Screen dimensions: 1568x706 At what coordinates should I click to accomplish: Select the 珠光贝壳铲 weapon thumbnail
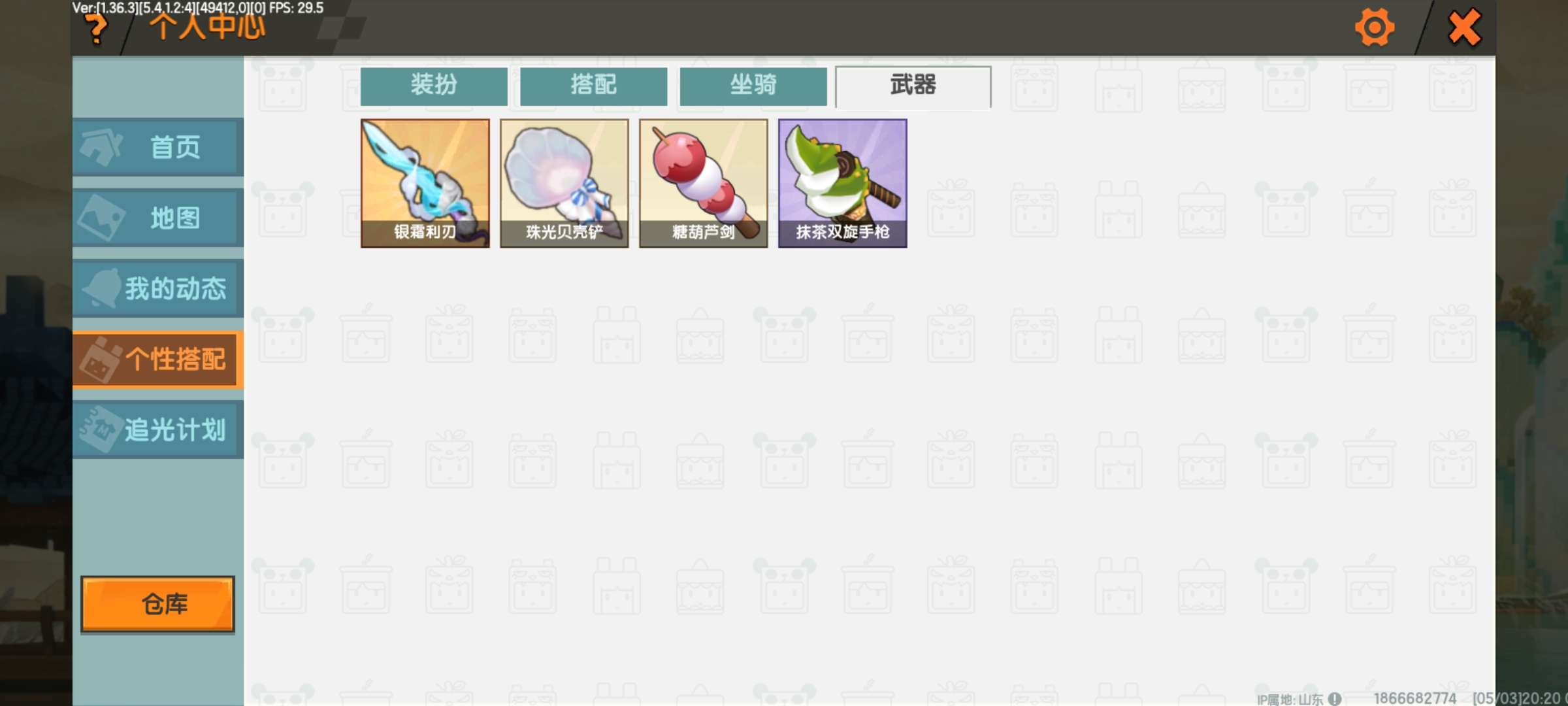(x=564, y=183)
